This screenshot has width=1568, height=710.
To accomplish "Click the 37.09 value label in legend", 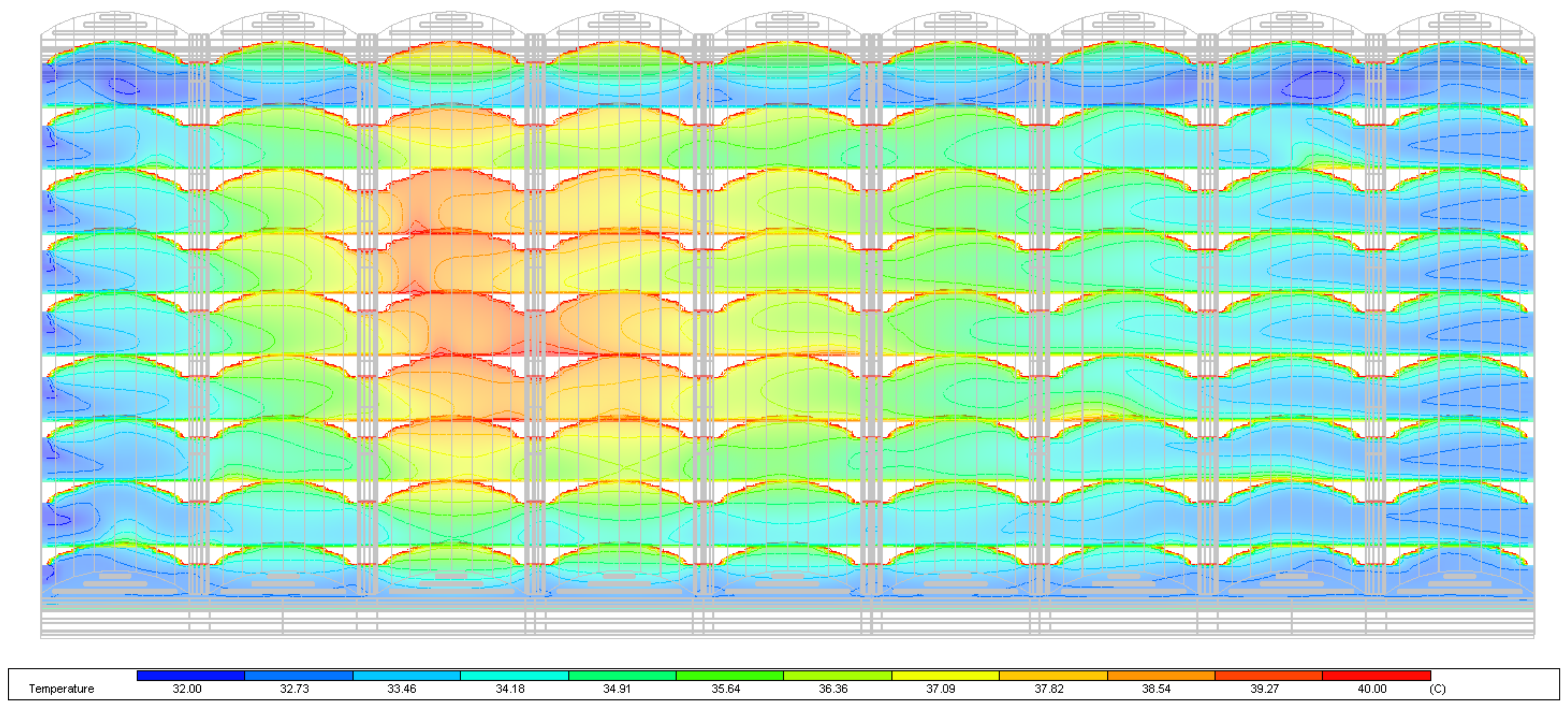I will tap(941, 689).
